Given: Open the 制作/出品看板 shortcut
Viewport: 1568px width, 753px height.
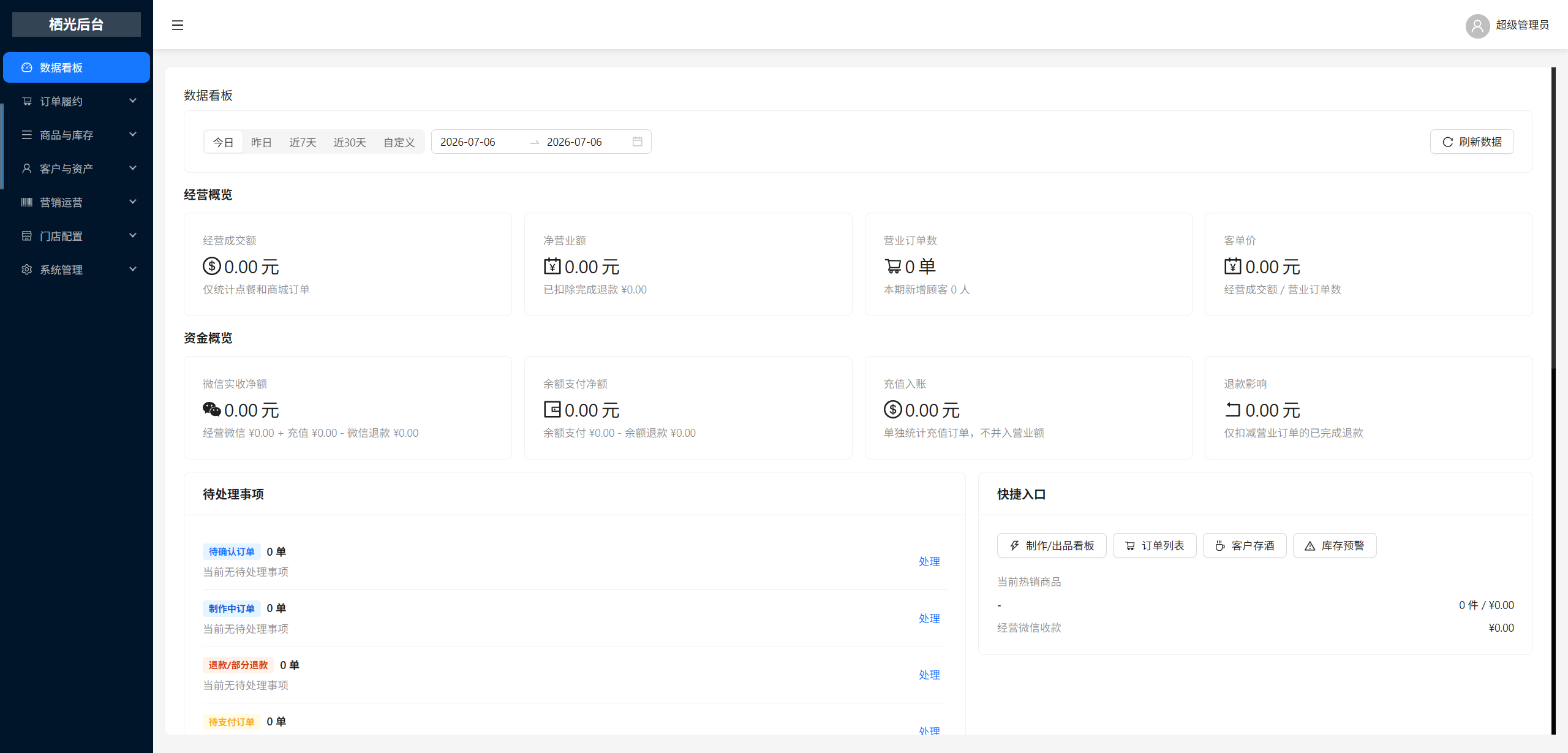Looking at the screenshot, I should [x=1052, y=546].
